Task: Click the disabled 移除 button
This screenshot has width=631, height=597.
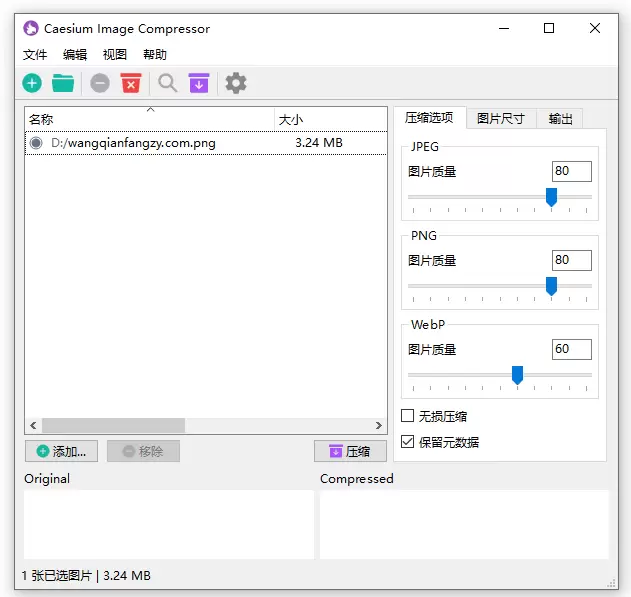Action: [x=143, y=451]
